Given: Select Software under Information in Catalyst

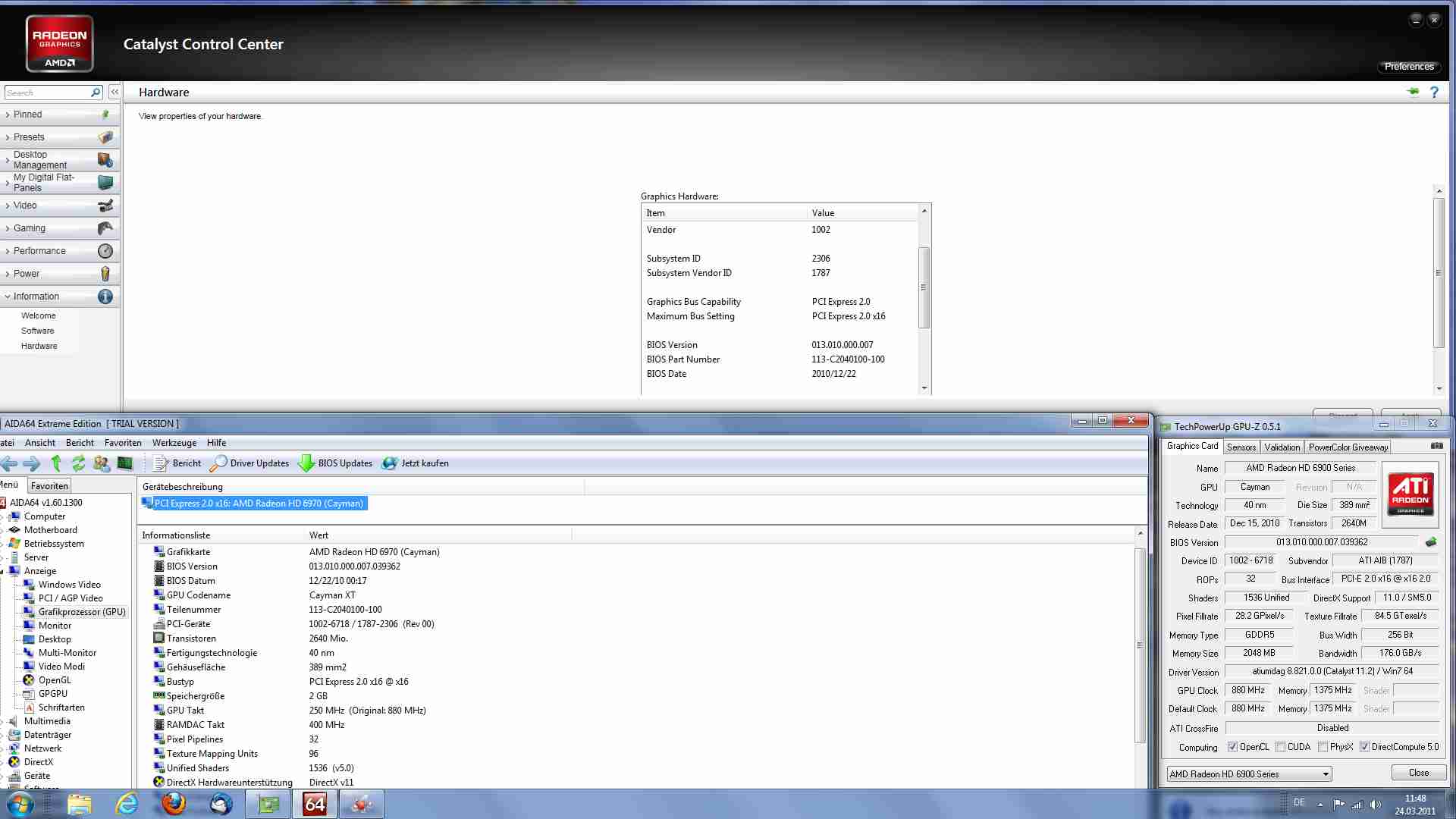Looking at the screenshot, I should click(38, 331).
